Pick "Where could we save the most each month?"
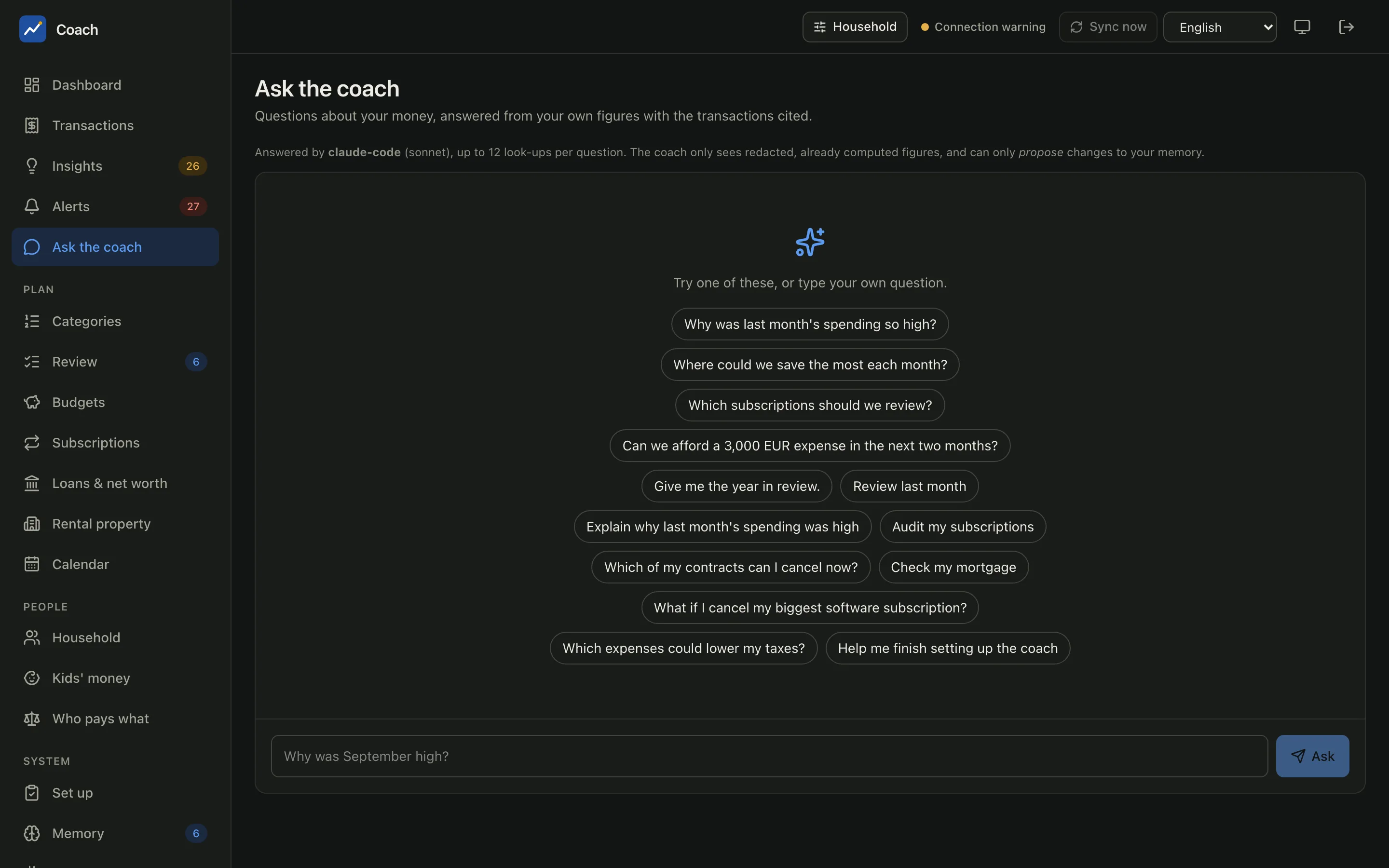The image size is (1389, 868). (810, 365)
